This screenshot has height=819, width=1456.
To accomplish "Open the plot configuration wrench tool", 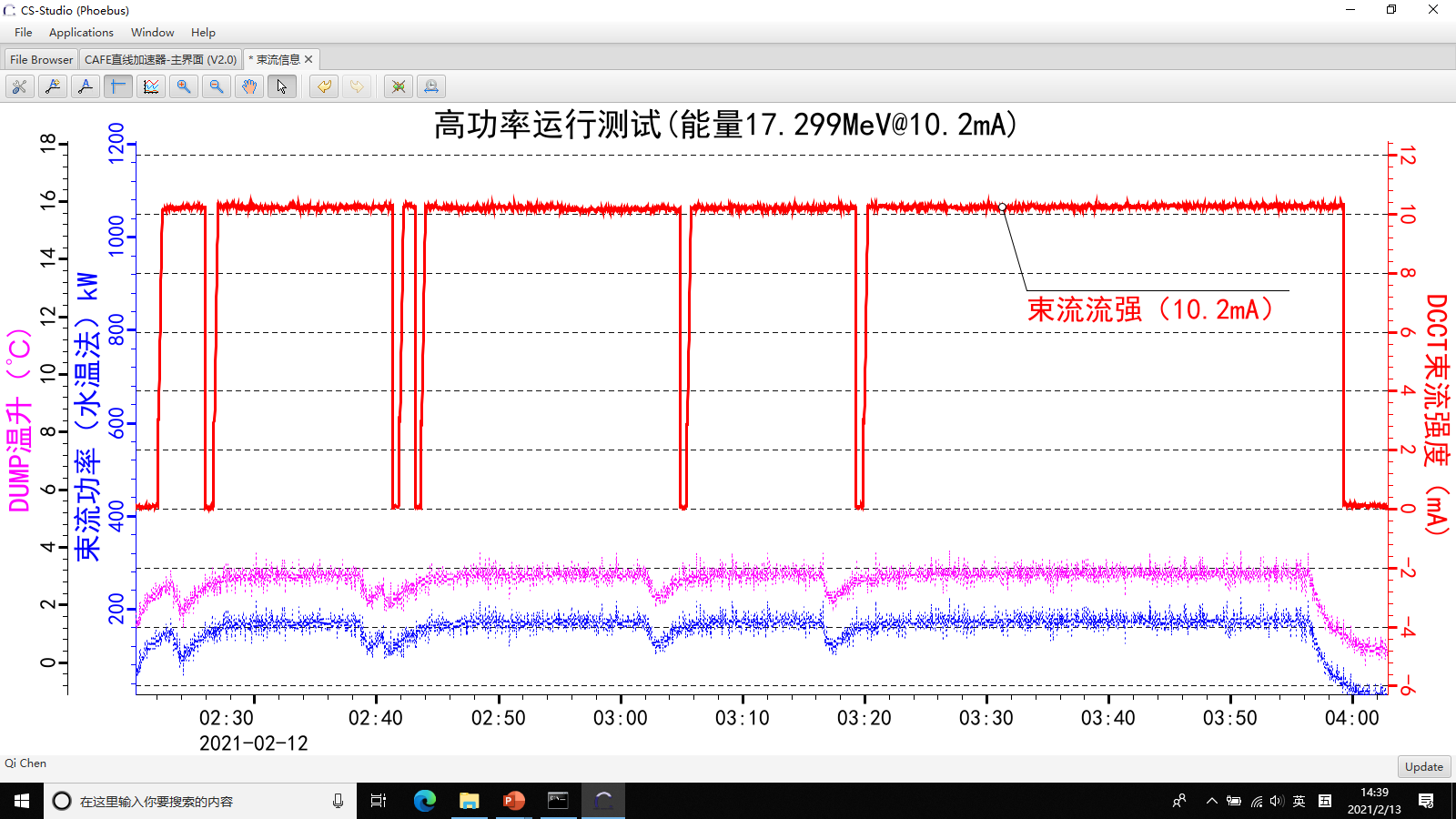I will pyautogui.click(x=20, y=86).
